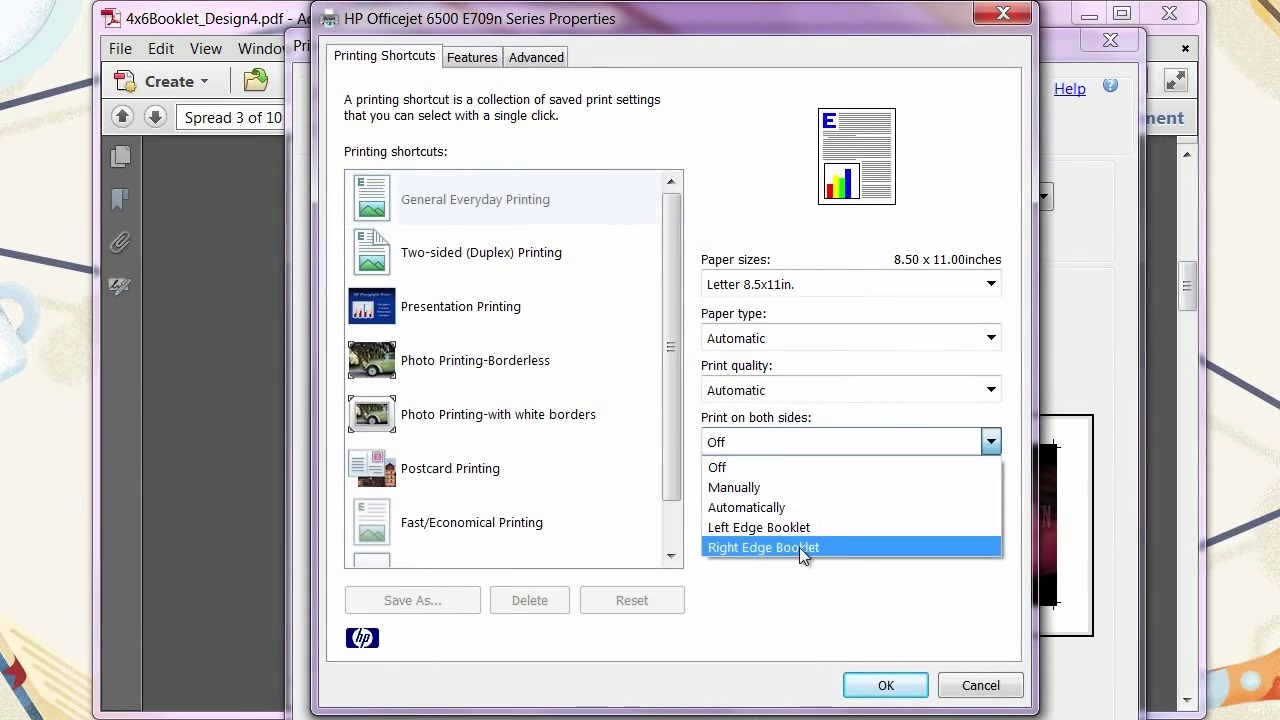Viewport: 1280px width, 720px height.
Task: Choose Right Edge Booklet option
Action: pos(851,547)
